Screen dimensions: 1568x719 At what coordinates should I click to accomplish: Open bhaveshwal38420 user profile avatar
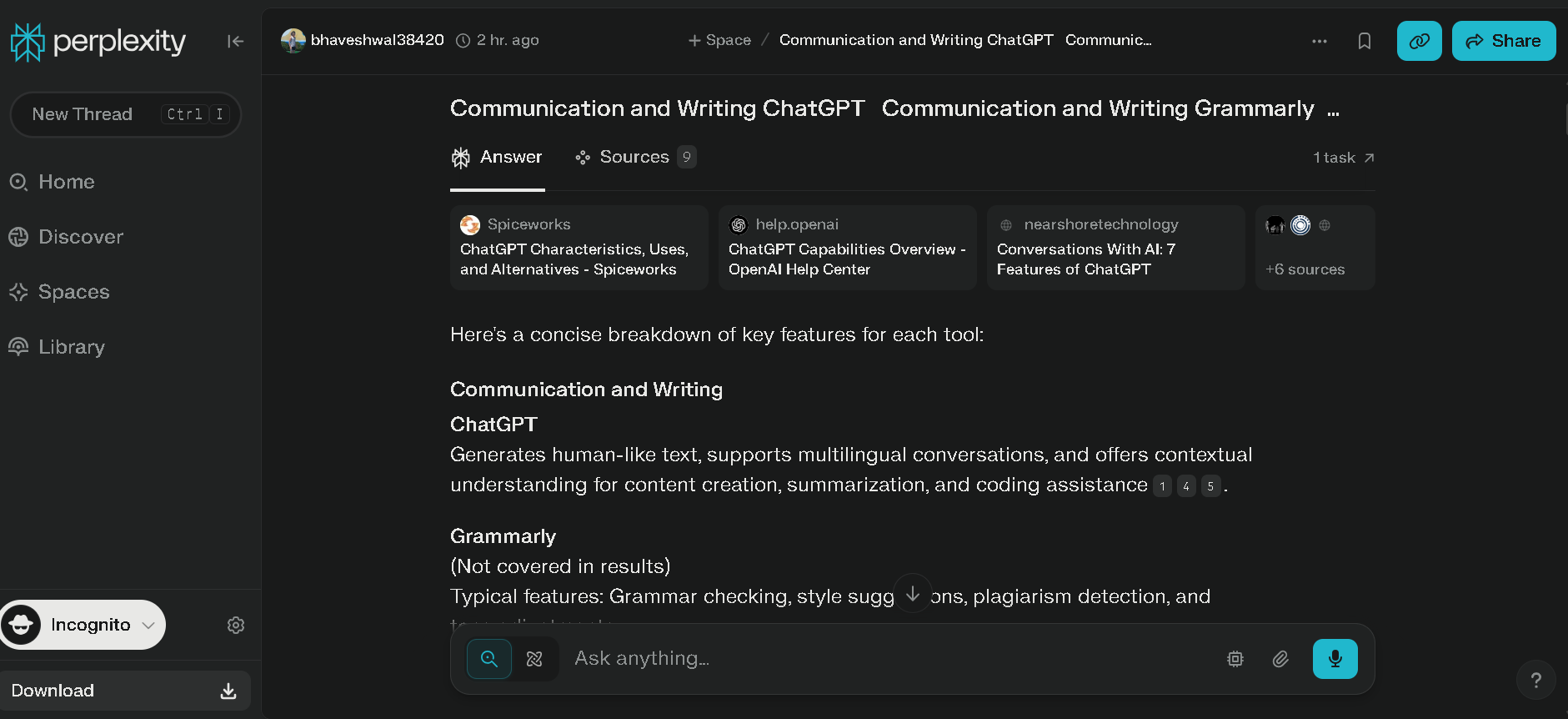293,40
